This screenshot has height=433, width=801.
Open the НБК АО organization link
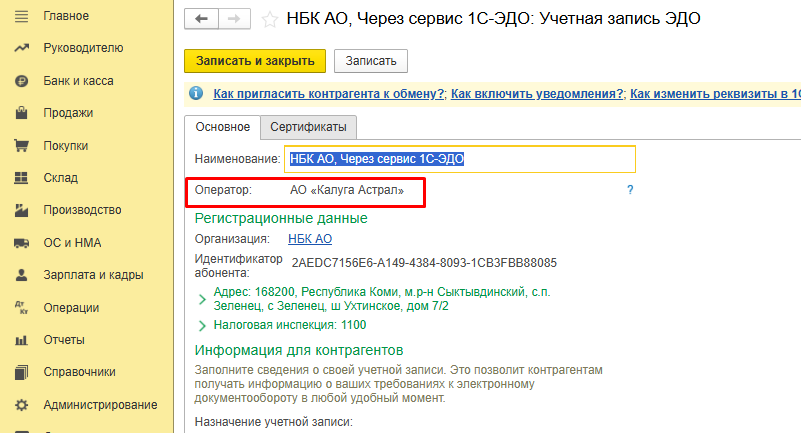(310, 239)
